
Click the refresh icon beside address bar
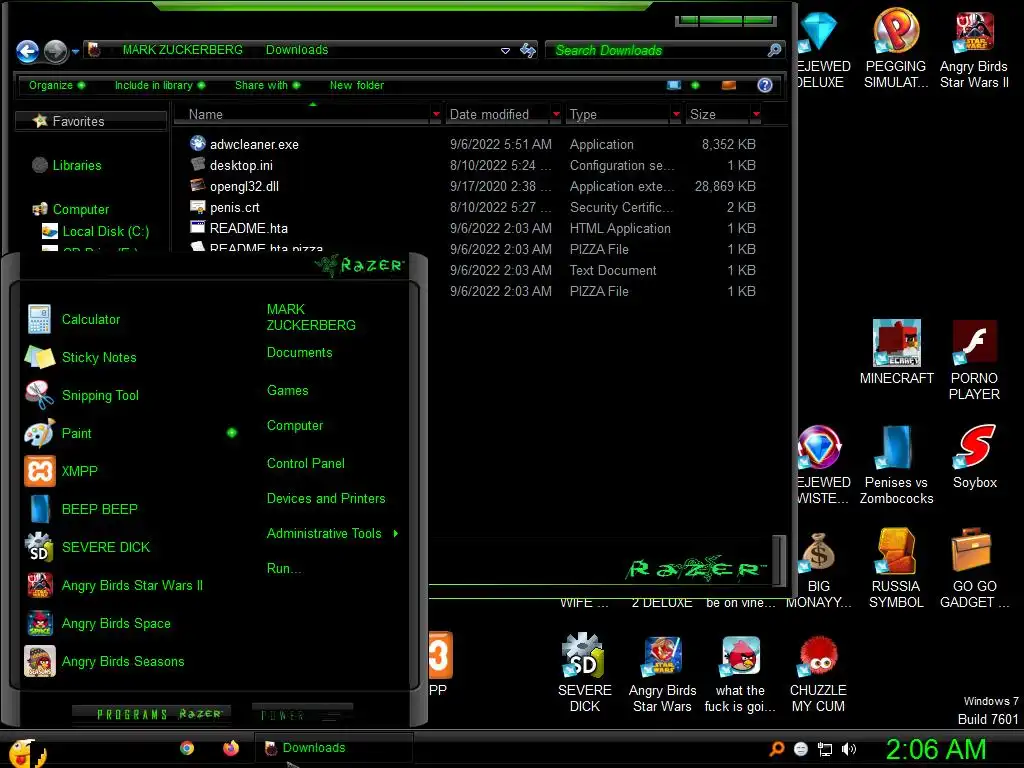[x=528, y=50]
